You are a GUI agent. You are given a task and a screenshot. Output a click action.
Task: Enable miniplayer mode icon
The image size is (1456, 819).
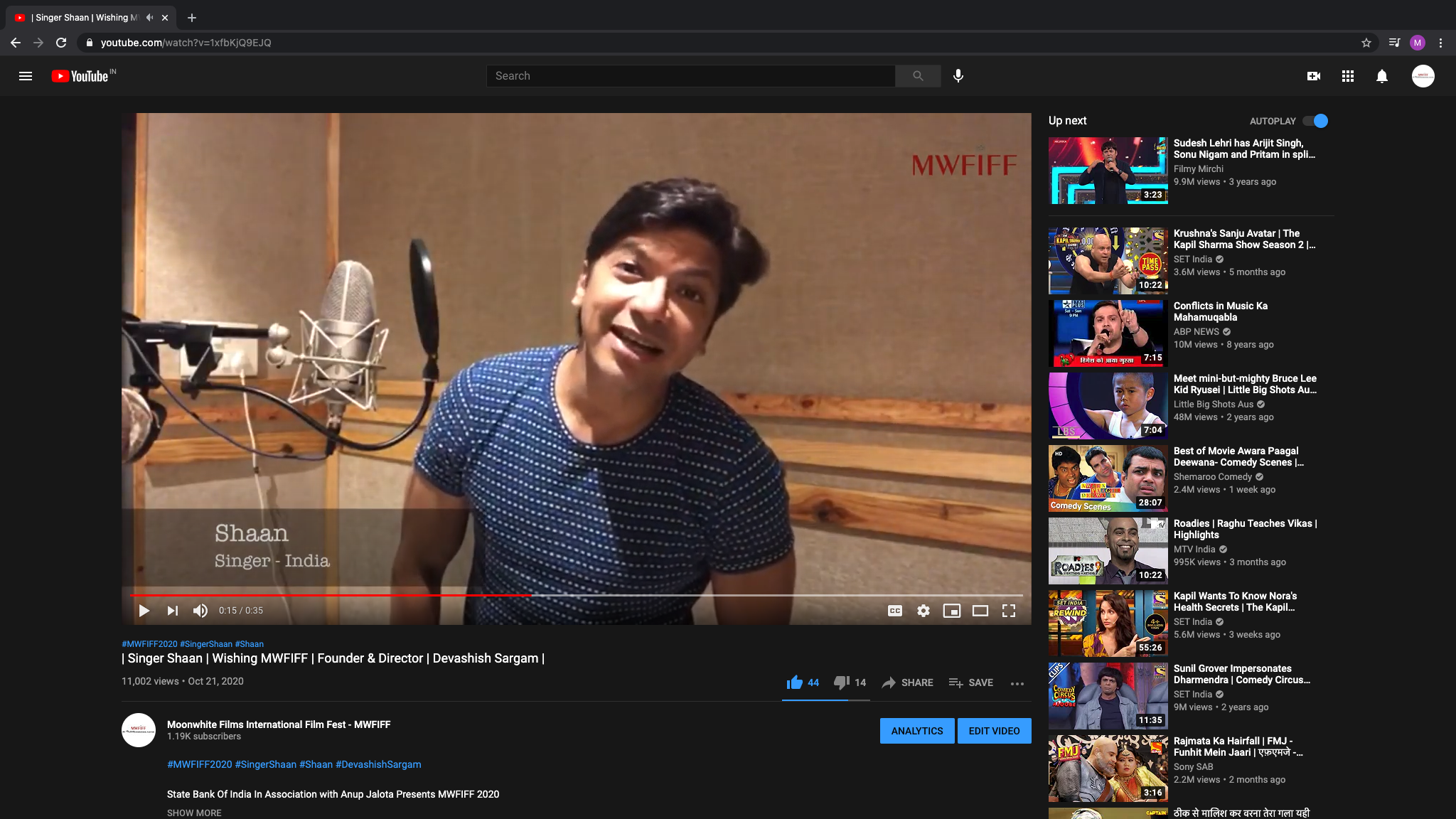952,611
